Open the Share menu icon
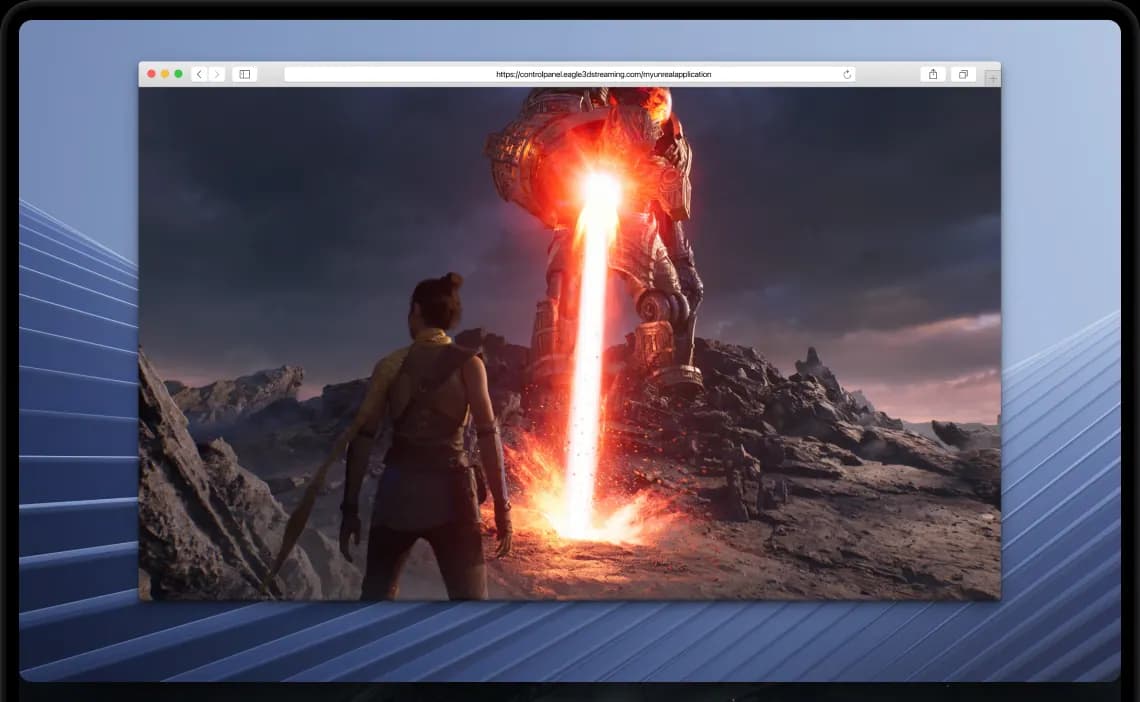 tap(933, 74)
